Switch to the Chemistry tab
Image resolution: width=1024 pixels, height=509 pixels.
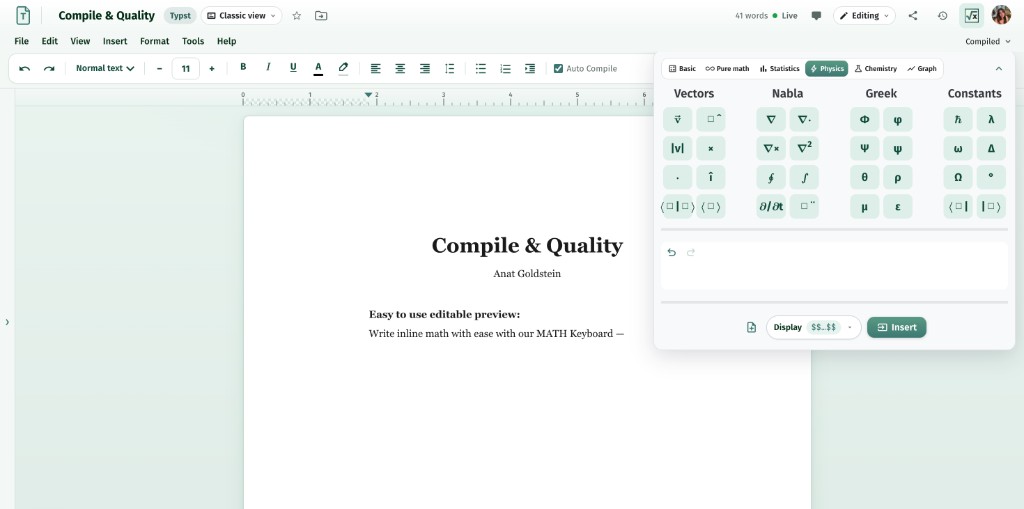click(x=876, y=69)
